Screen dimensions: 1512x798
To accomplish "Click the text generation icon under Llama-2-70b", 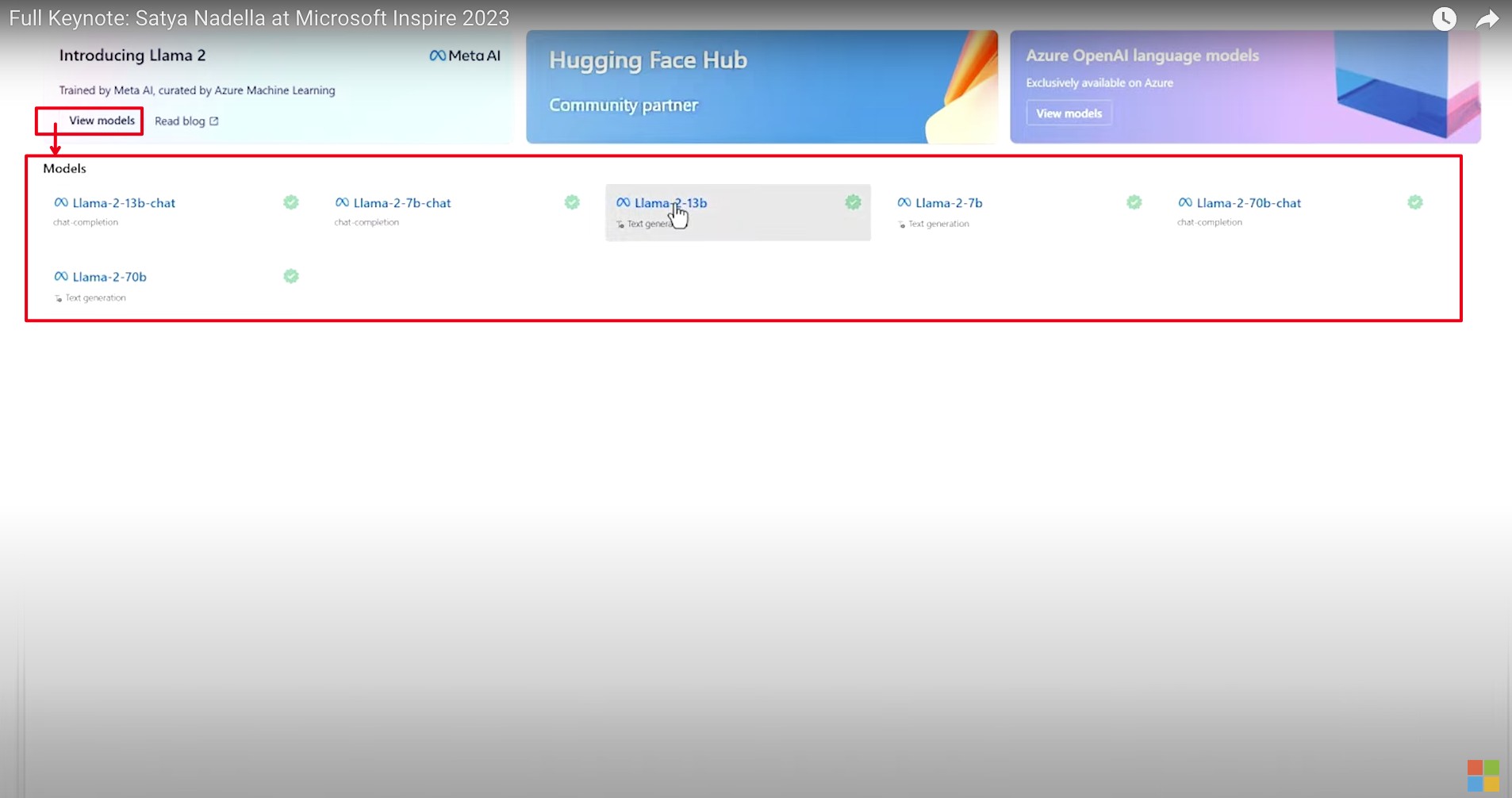I will 58,298.
